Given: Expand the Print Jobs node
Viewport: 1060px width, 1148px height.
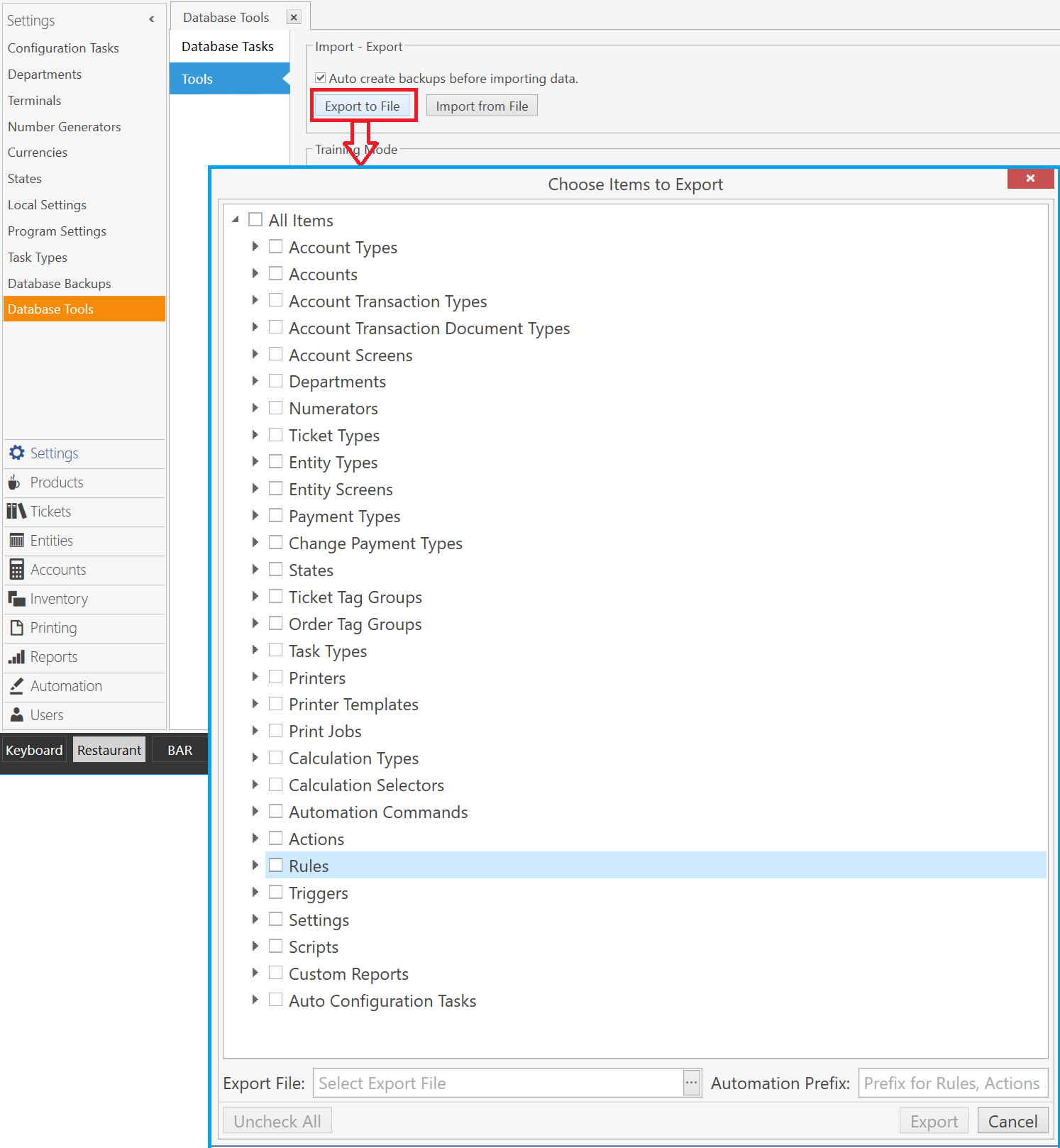Looking at the screenshot, I should [255, 731].
